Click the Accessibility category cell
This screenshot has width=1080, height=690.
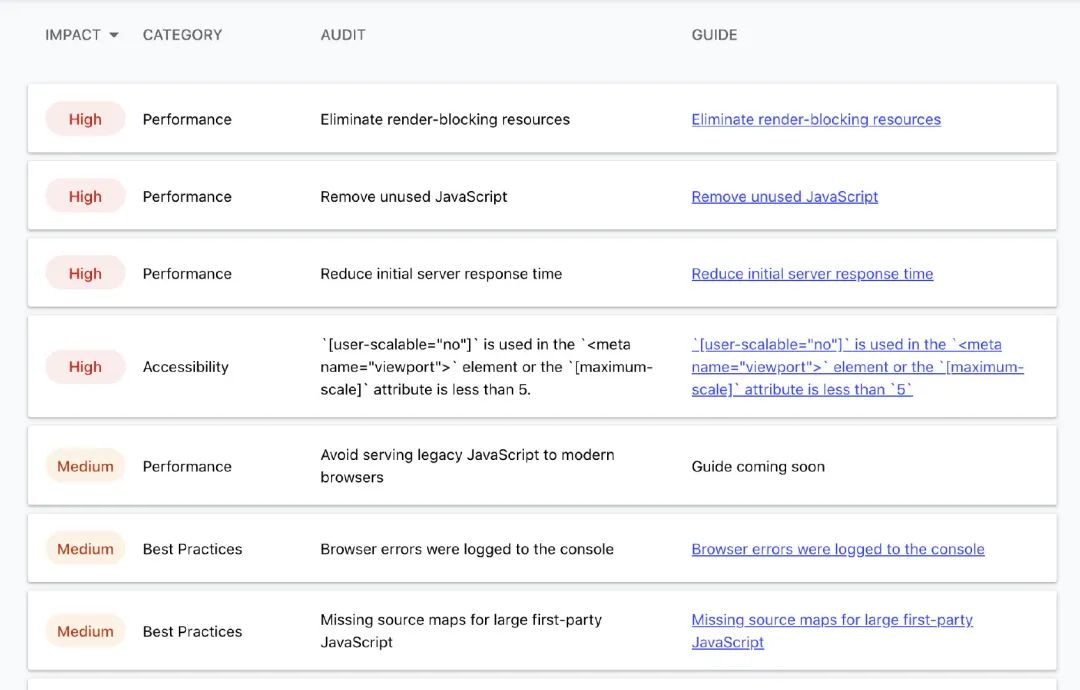pyautogui.click(x=185, y=367)
